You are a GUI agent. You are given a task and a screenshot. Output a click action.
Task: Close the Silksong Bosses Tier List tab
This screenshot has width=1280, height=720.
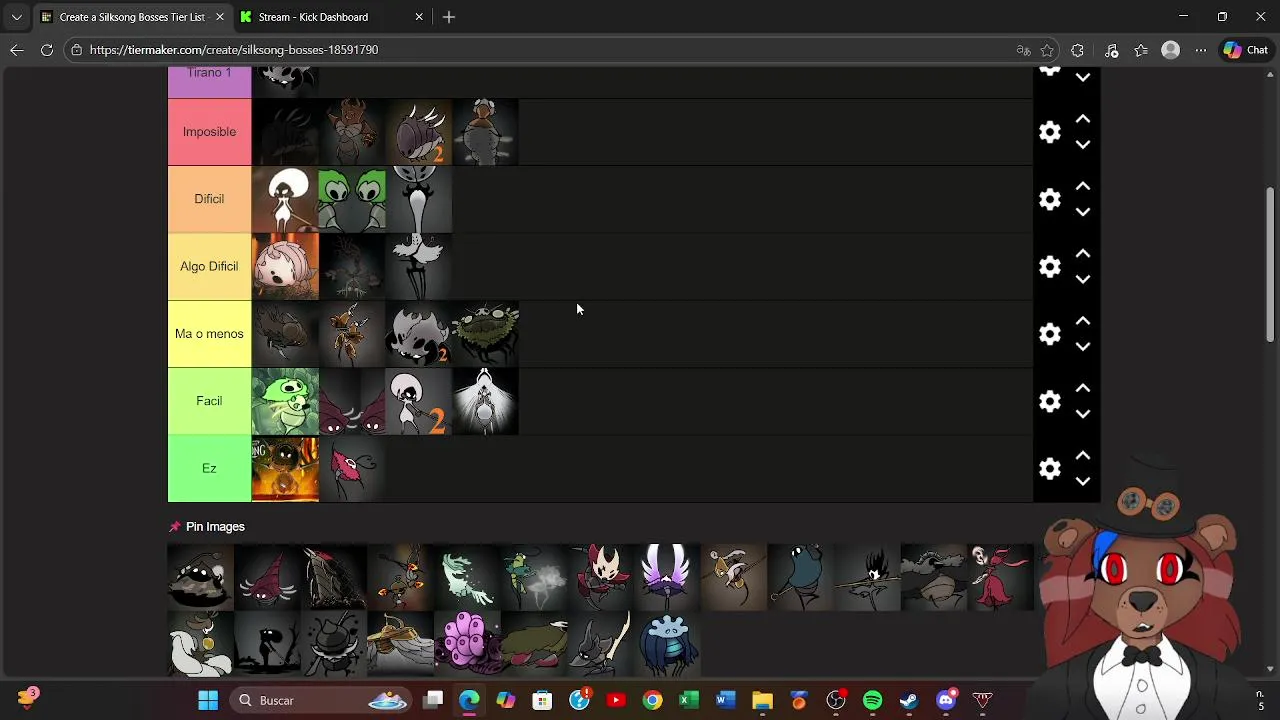click(x=220, y=17)
